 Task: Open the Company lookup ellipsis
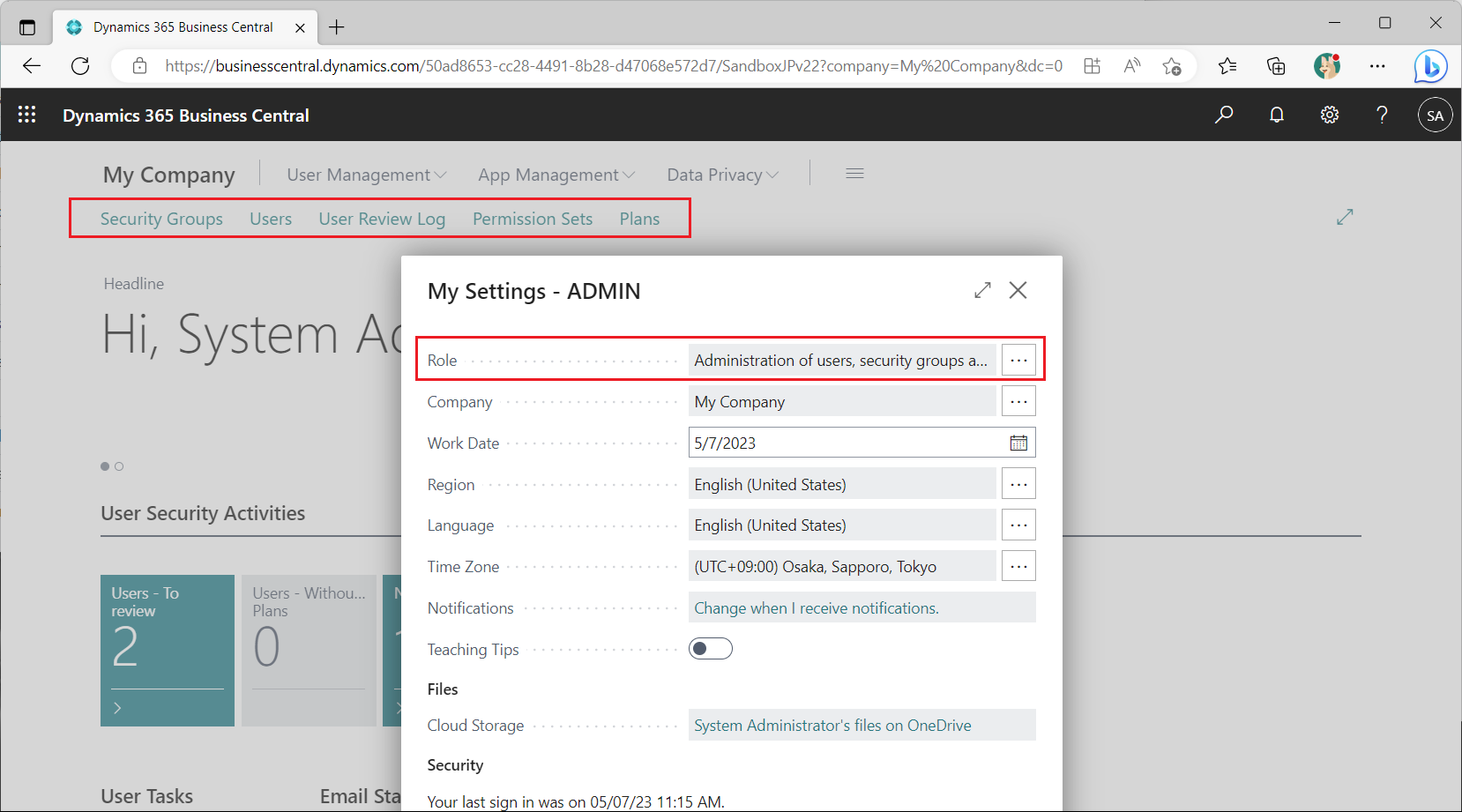coord(1018,400)
